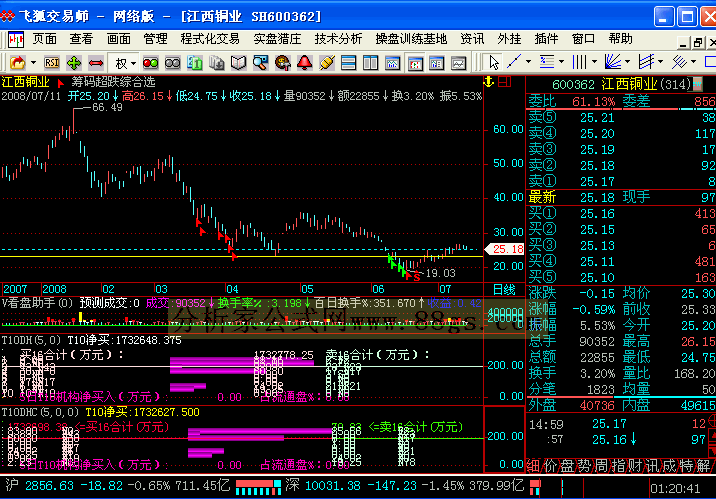
Task: Open the 页面 menu
Action: coord(45,39)
